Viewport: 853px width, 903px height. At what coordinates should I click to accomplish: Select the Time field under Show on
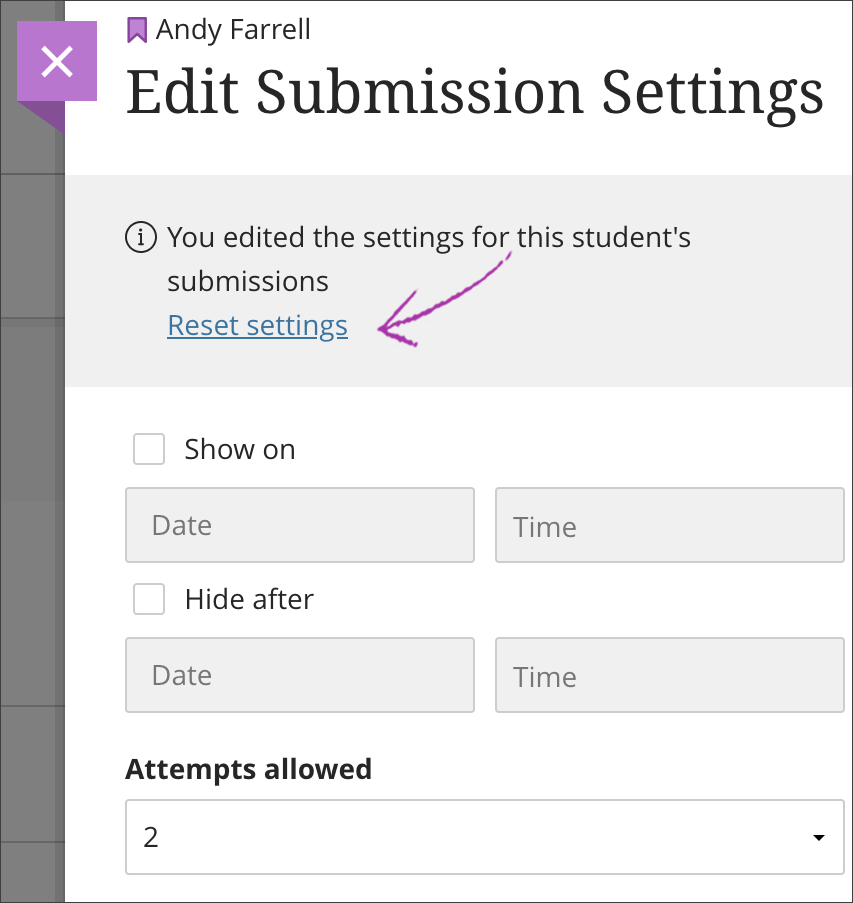pos(670,525)
